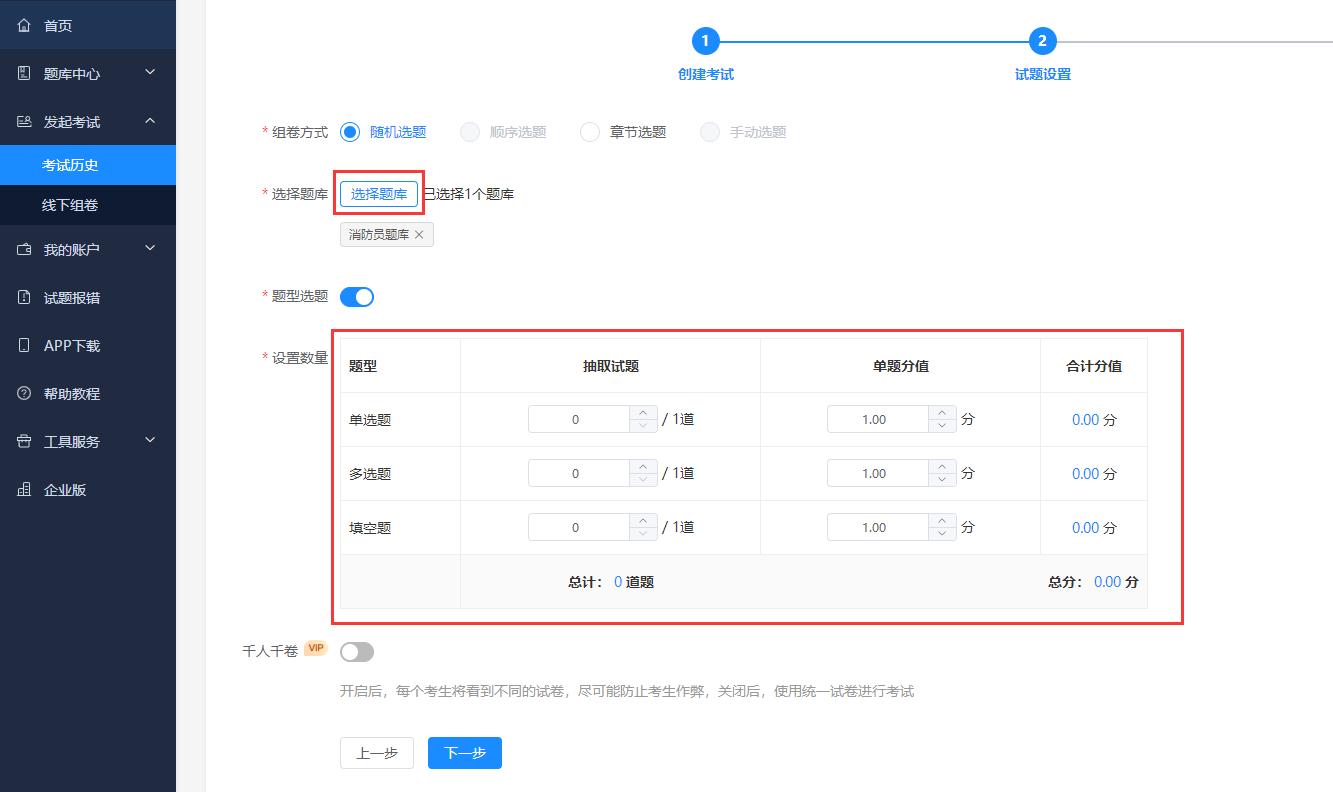Screen dimensions: 1333x792
Task: Collapse the 发起考试 sidebar menu
Action: coord(88,121)
